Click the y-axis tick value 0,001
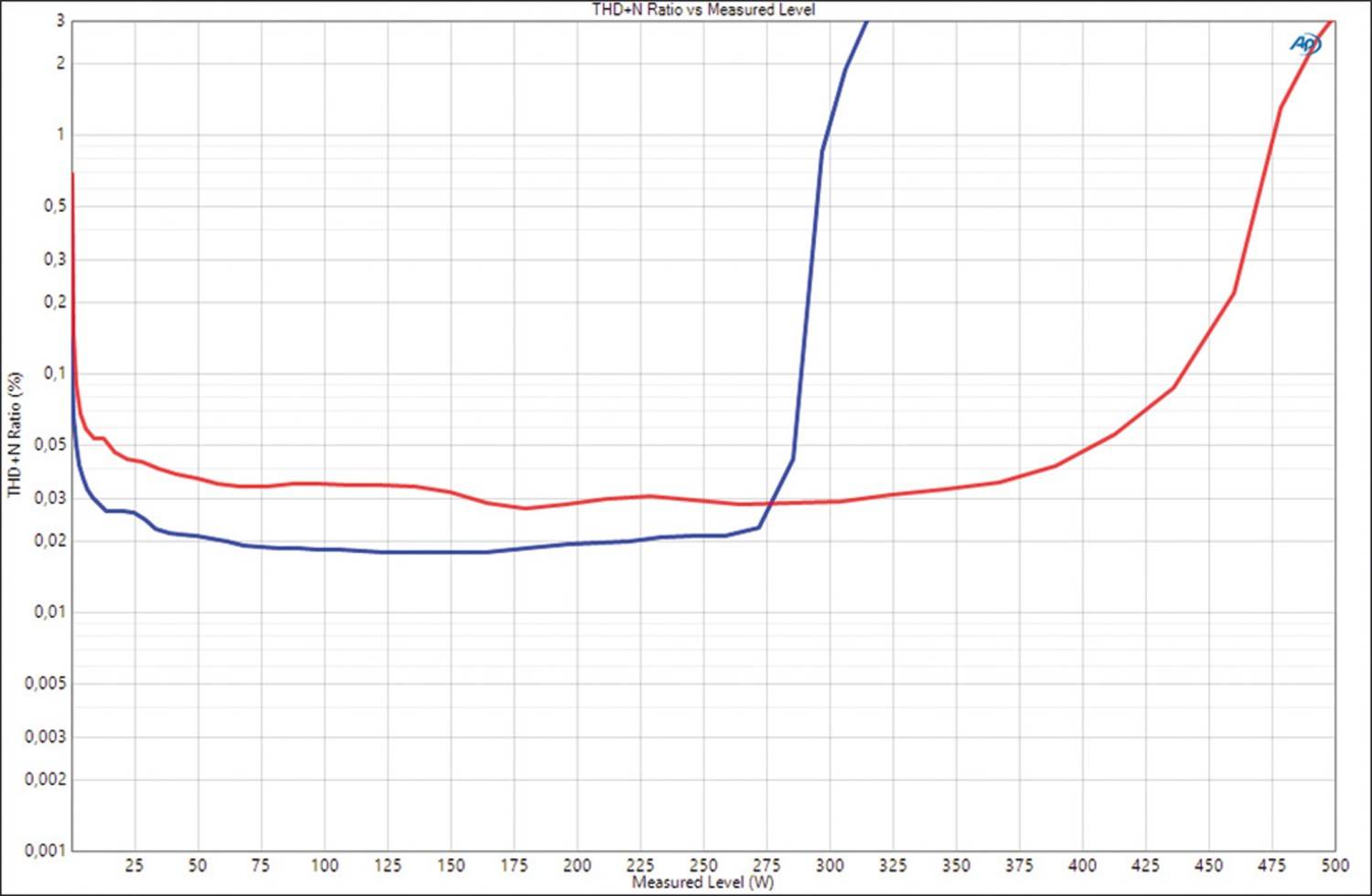 [46, 850]
